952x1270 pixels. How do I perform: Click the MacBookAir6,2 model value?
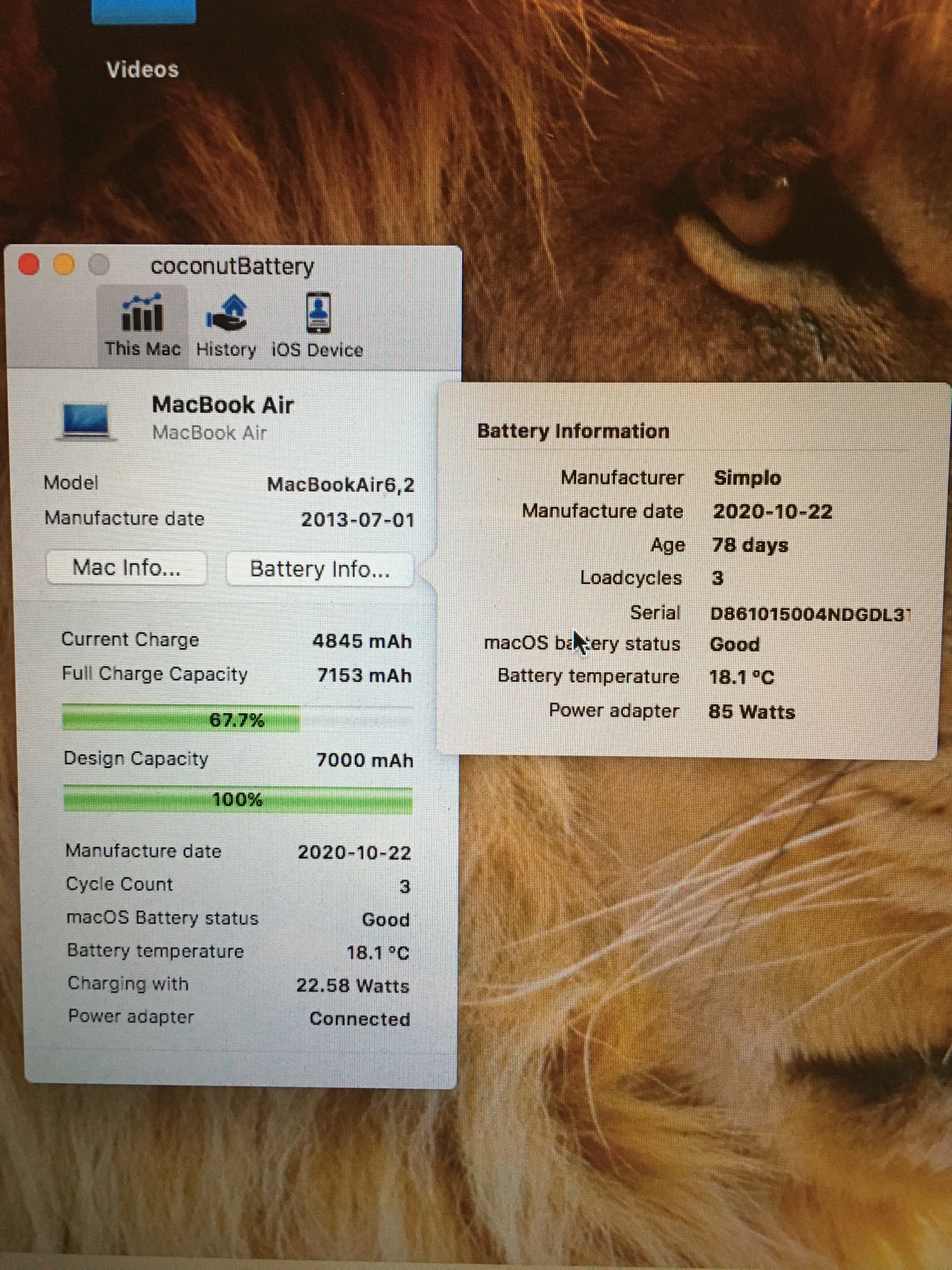pyautogui.click(x=340, y=485)
